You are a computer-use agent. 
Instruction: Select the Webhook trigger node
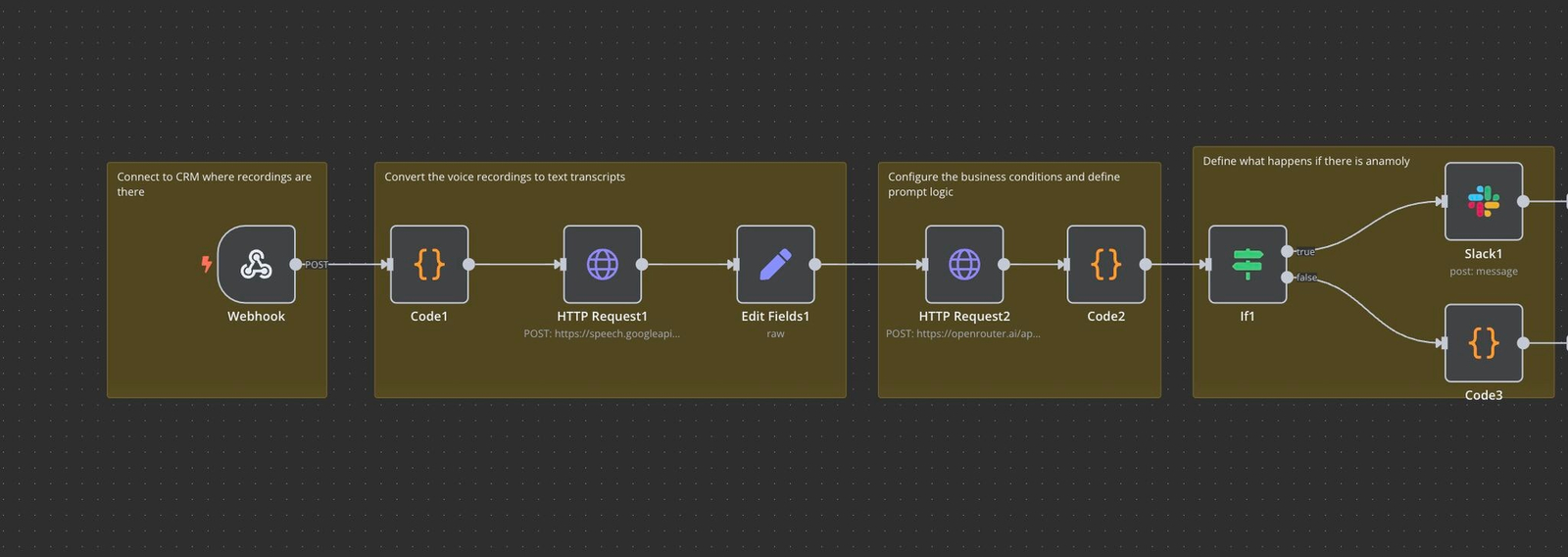point(256,264)
